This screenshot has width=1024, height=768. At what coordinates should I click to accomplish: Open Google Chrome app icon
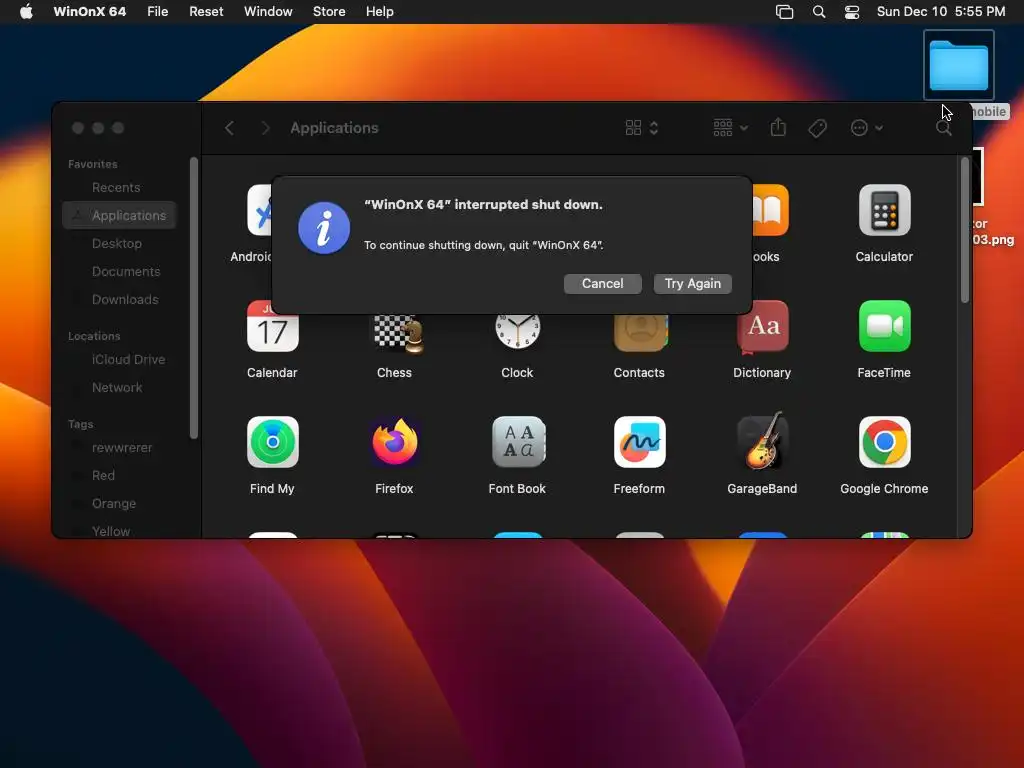(884, 442)
